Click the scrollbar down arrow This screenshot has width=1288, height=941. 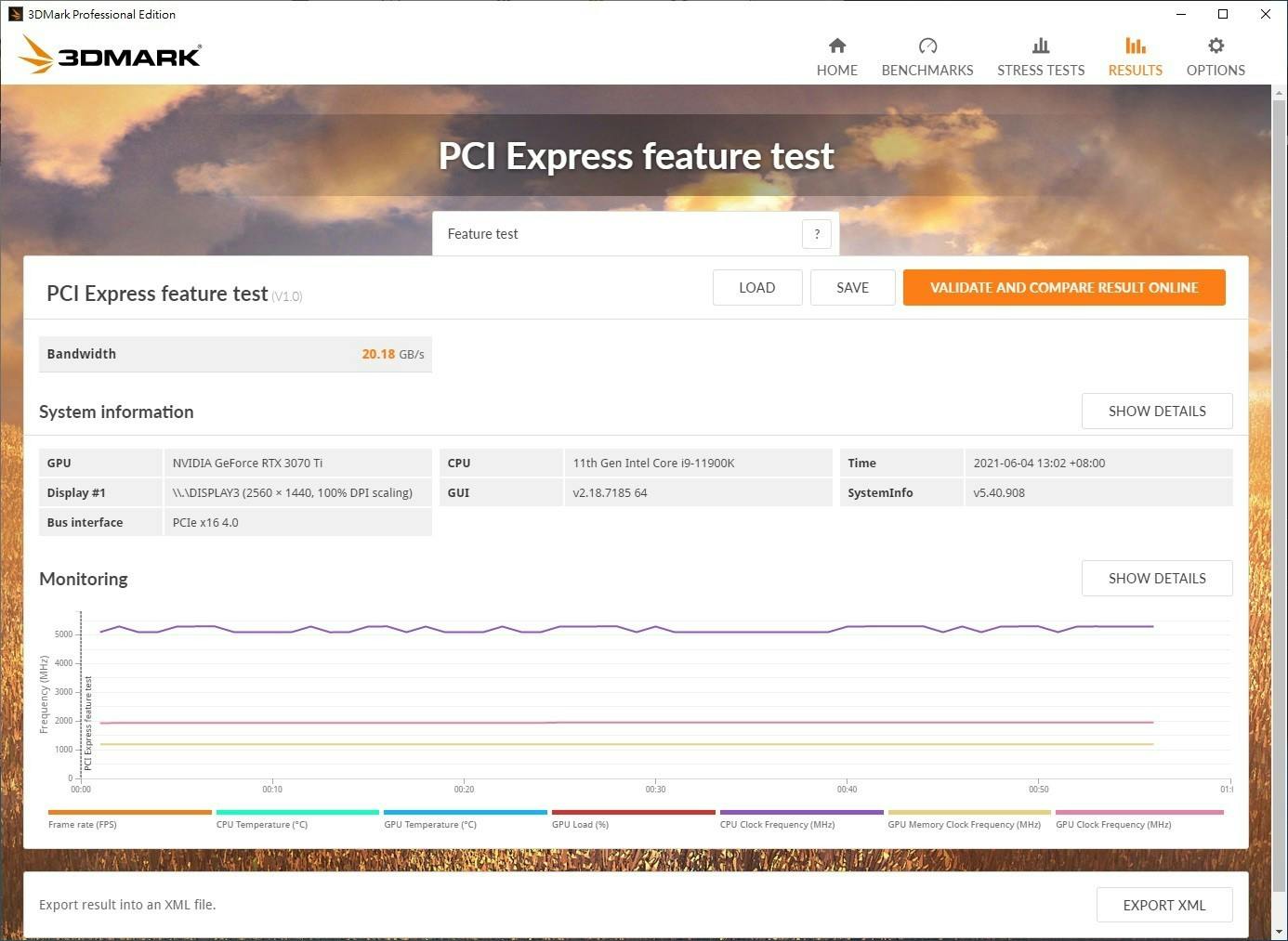(x=1279, y=931)
